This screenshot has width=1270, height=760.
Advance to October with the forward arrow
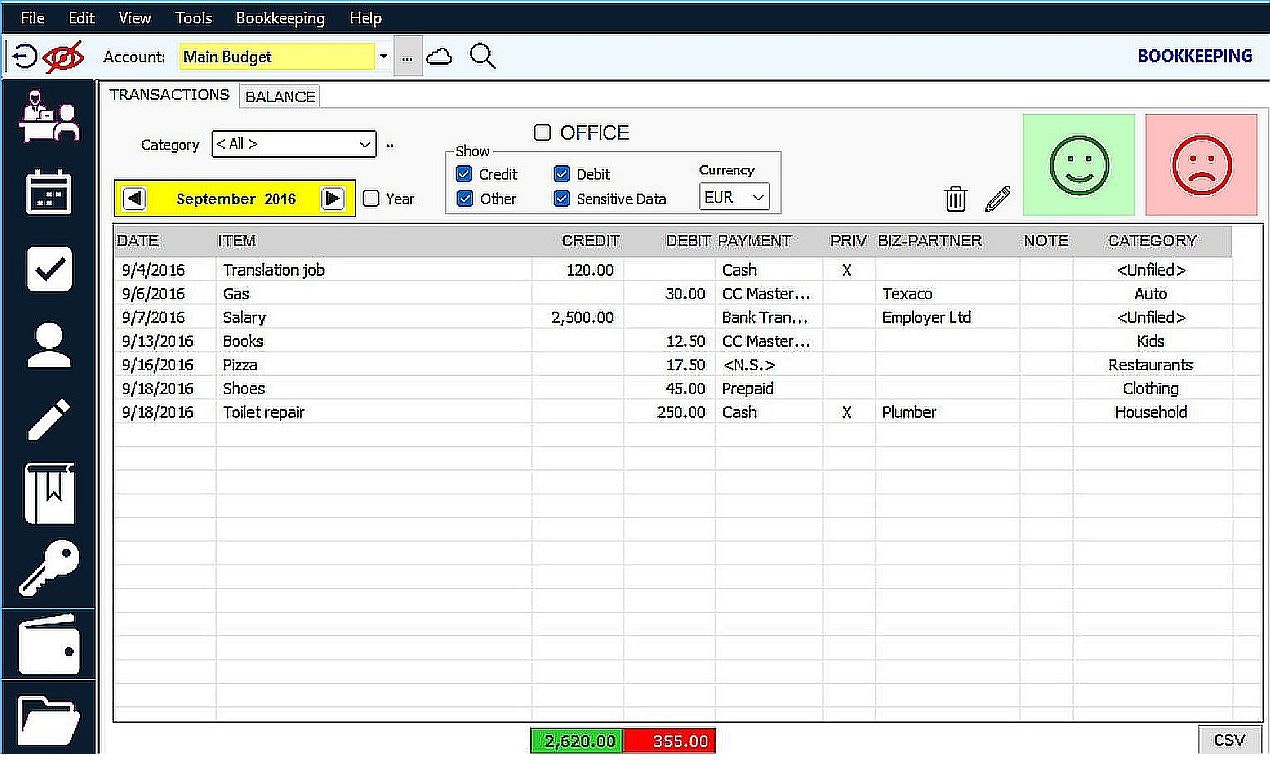coord(334,198)
